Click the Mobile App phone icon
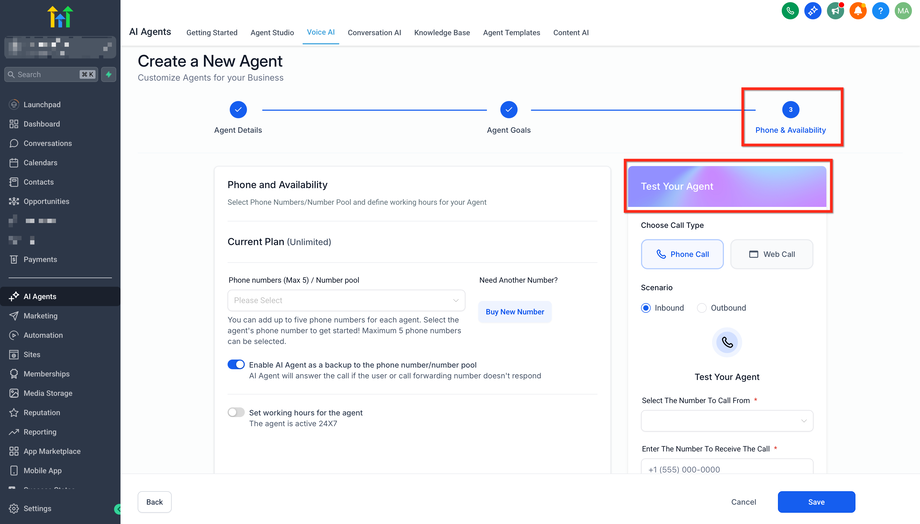This screenshot has width=920, height=524. (x=14, y=471)
